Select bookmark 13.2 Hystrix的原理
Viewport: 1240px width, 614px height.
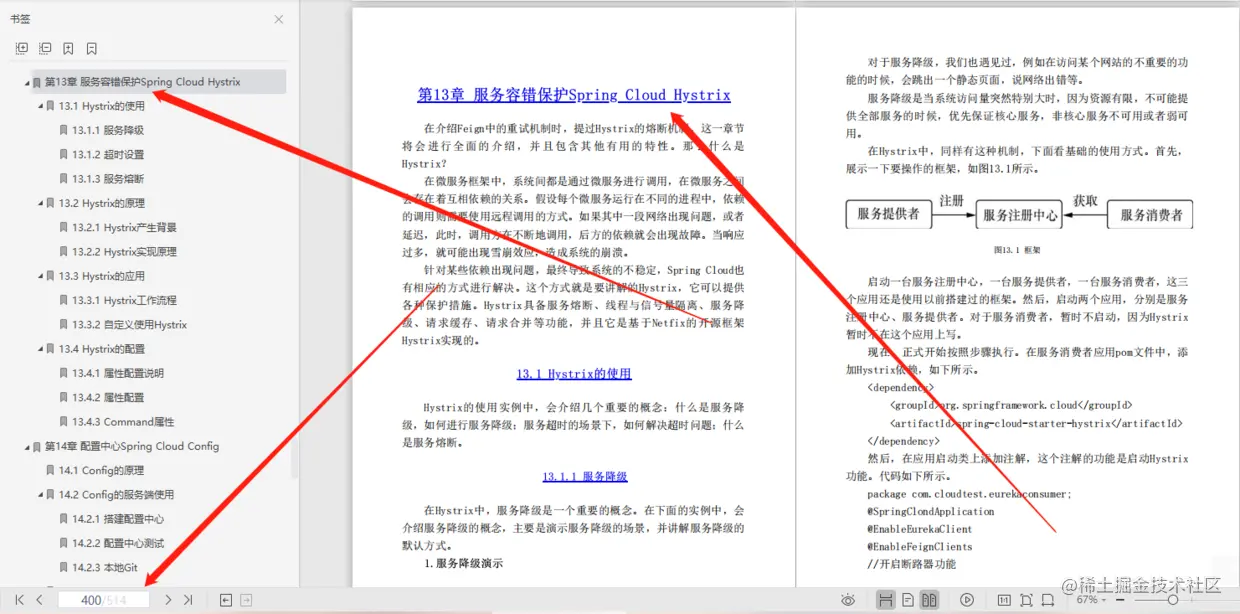(102, 203)
